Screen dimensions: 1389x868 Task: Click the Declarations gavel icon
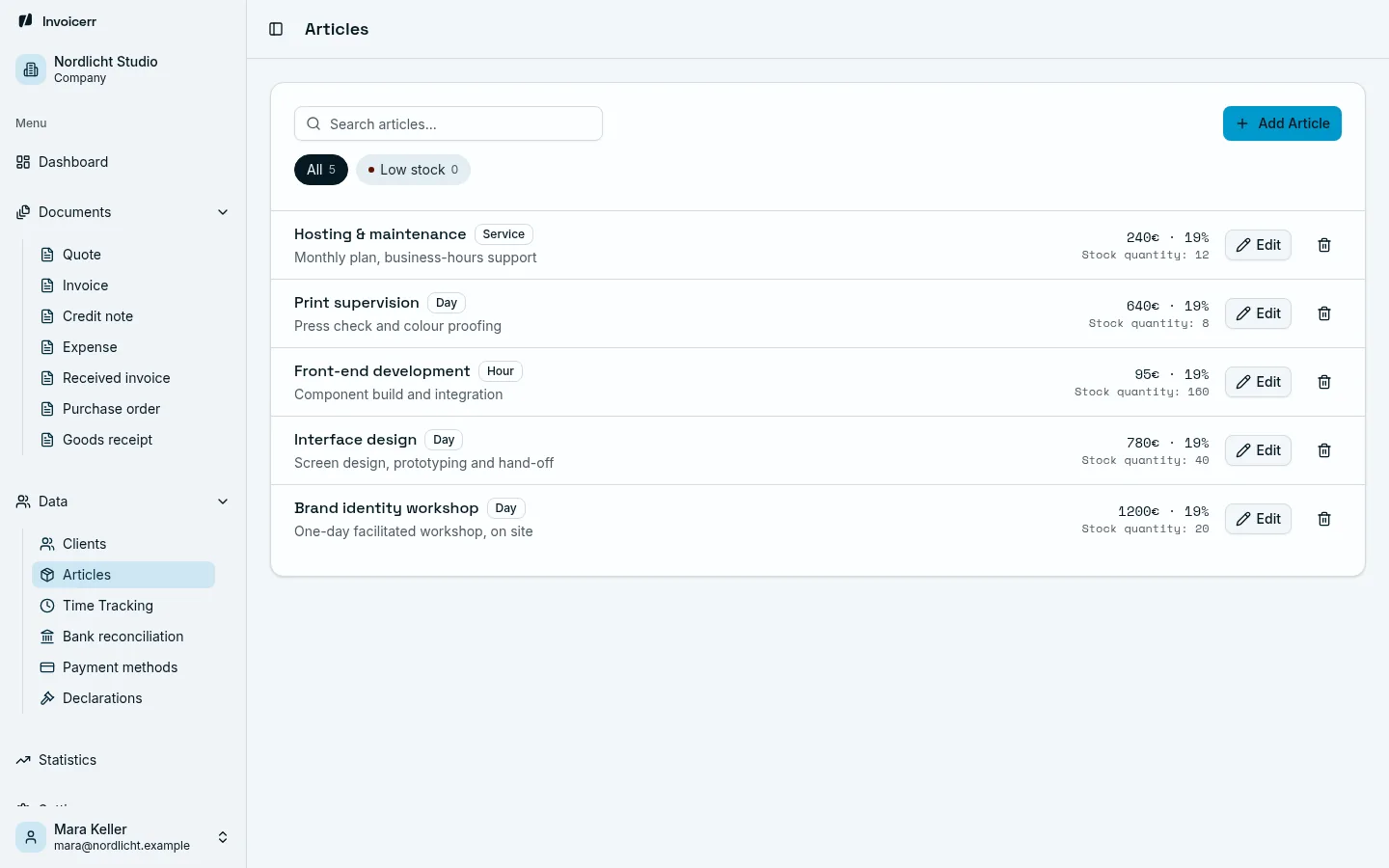pos(47,698)
